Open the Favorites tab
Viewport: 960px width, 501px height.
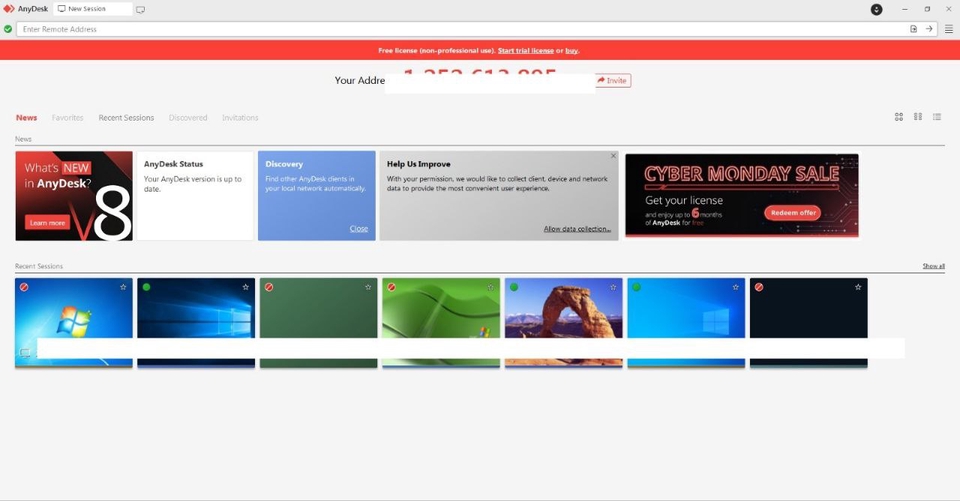coord(67,118)
